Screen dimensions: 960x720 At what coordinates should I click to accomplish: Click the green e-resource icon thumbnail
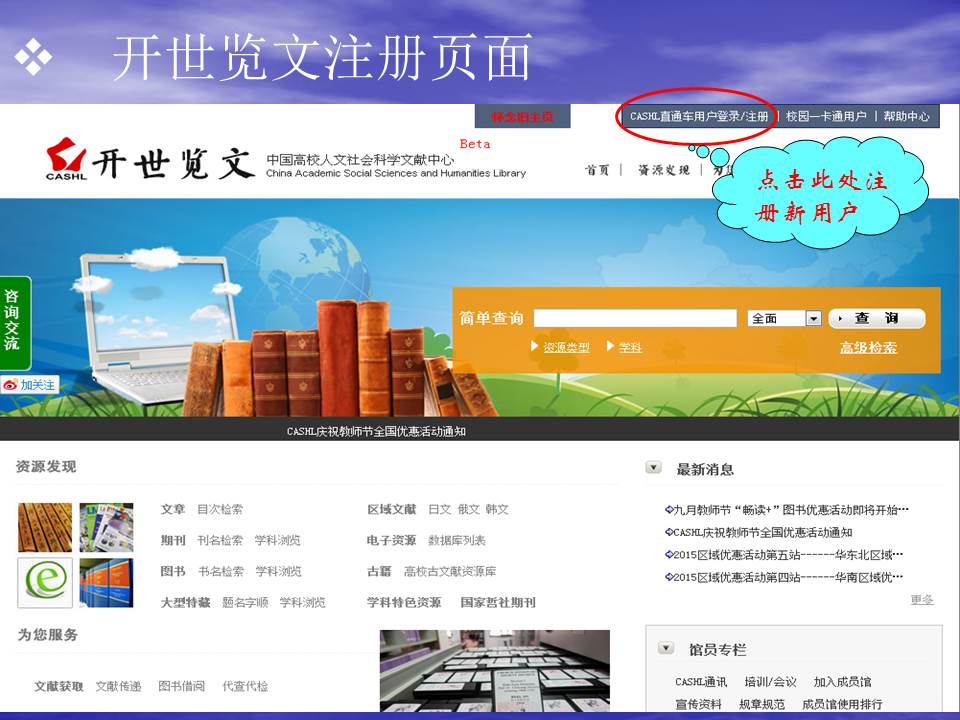coord(45,582)
